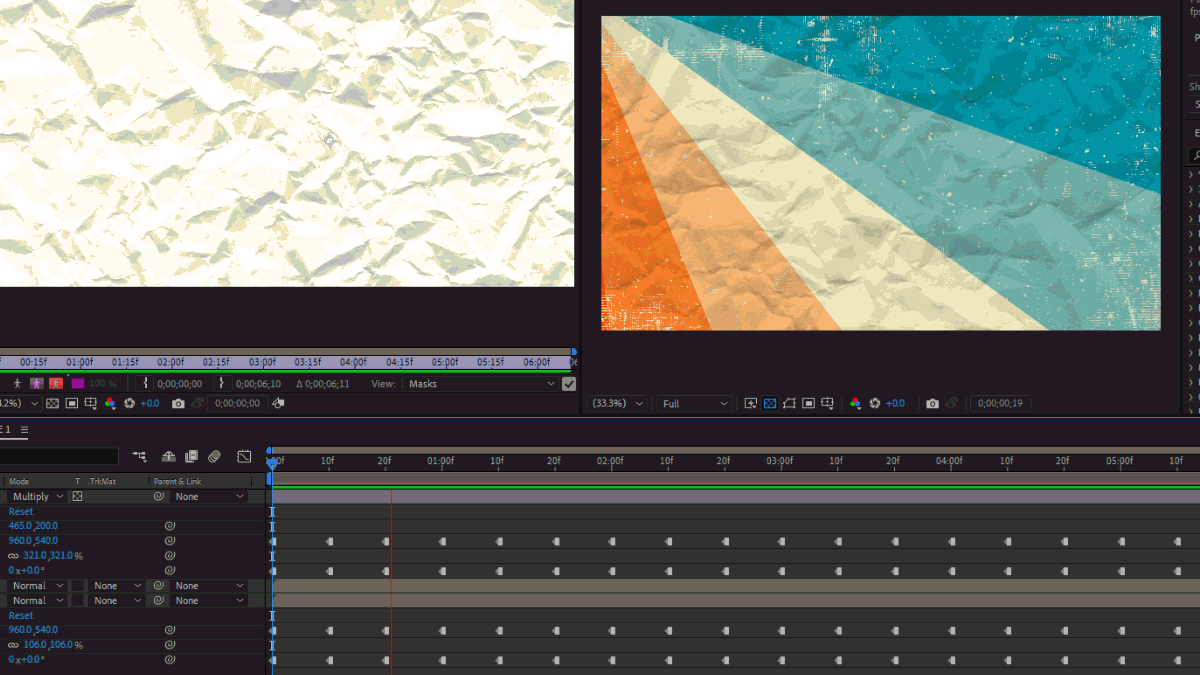Screen dimensions: 1200x675
Task: Click the composition mini-flowchart icon
Action: tap(139, 457)
